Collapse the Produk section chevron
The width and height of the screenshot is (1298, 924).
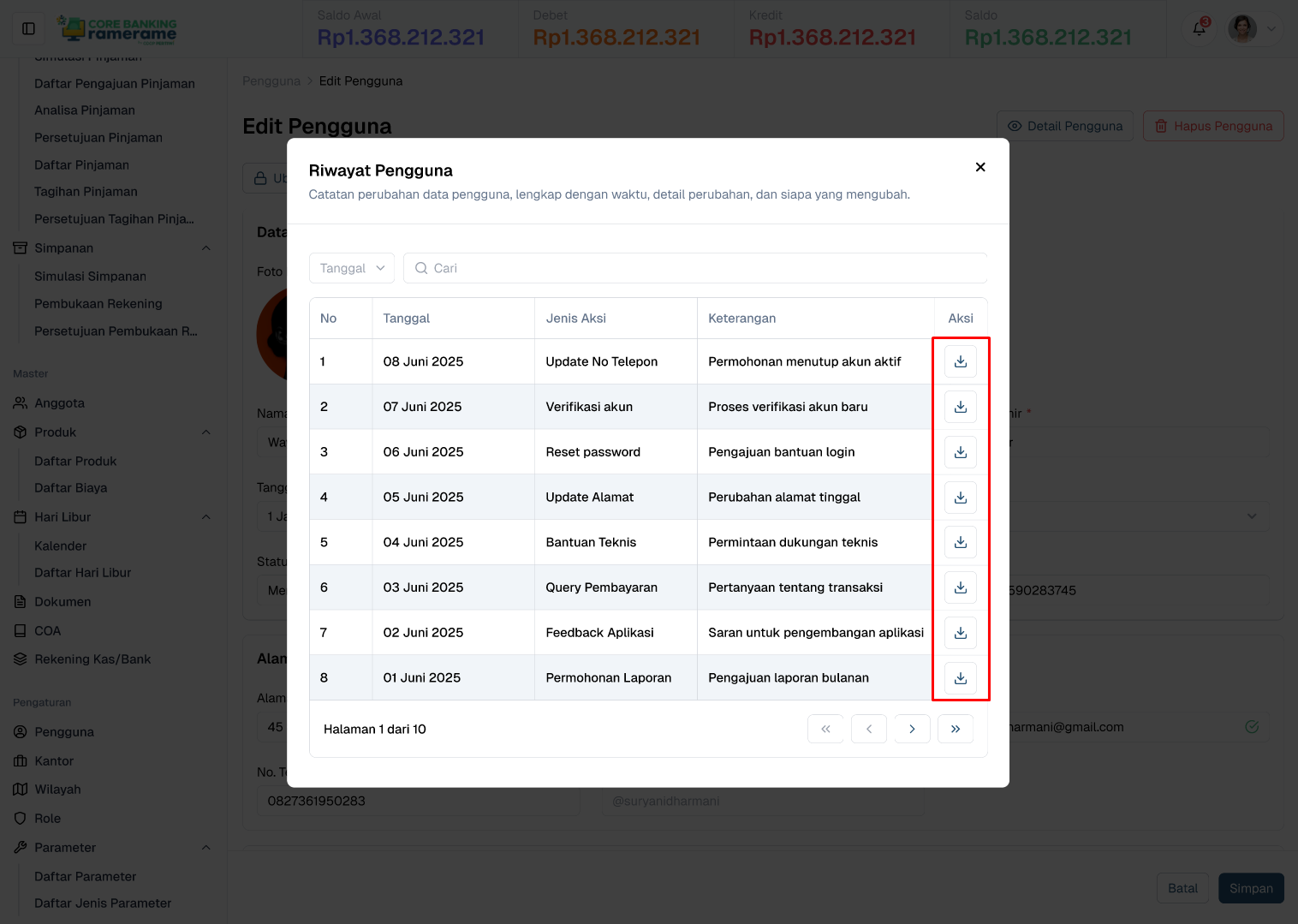[x=205, y=432]
